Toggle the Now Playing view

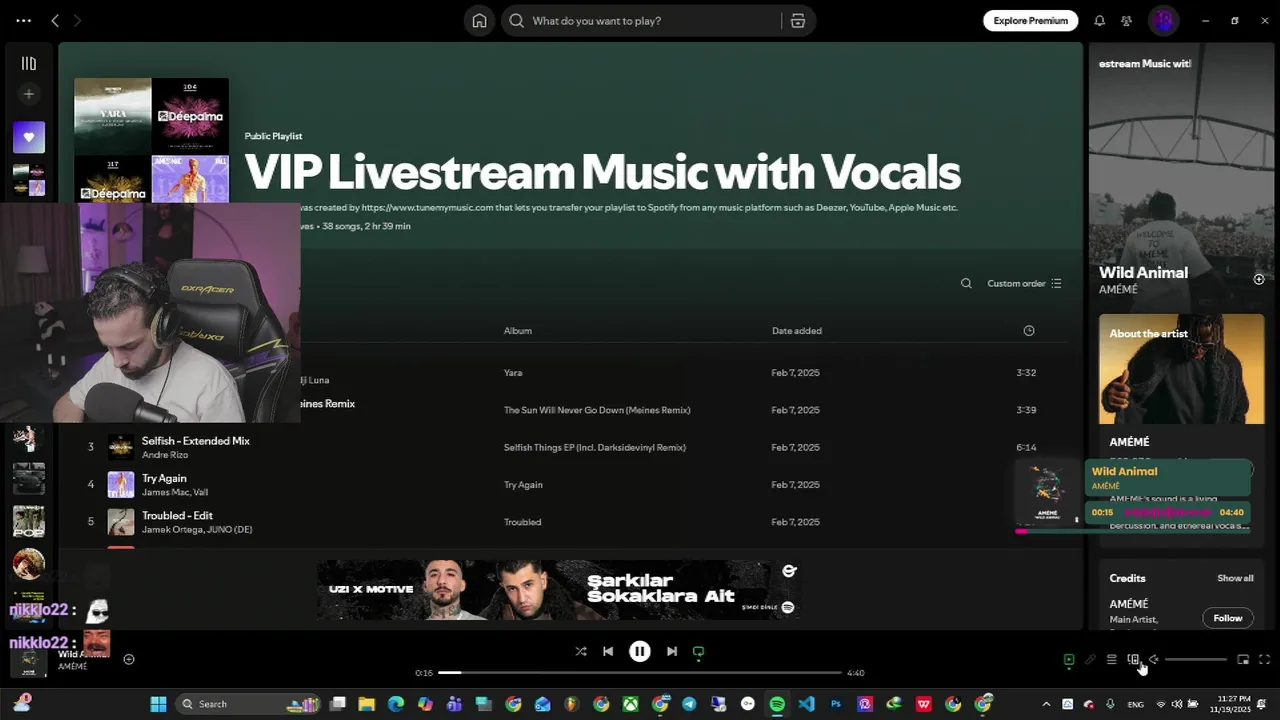pyautogui.click(x=1069, y=660)
